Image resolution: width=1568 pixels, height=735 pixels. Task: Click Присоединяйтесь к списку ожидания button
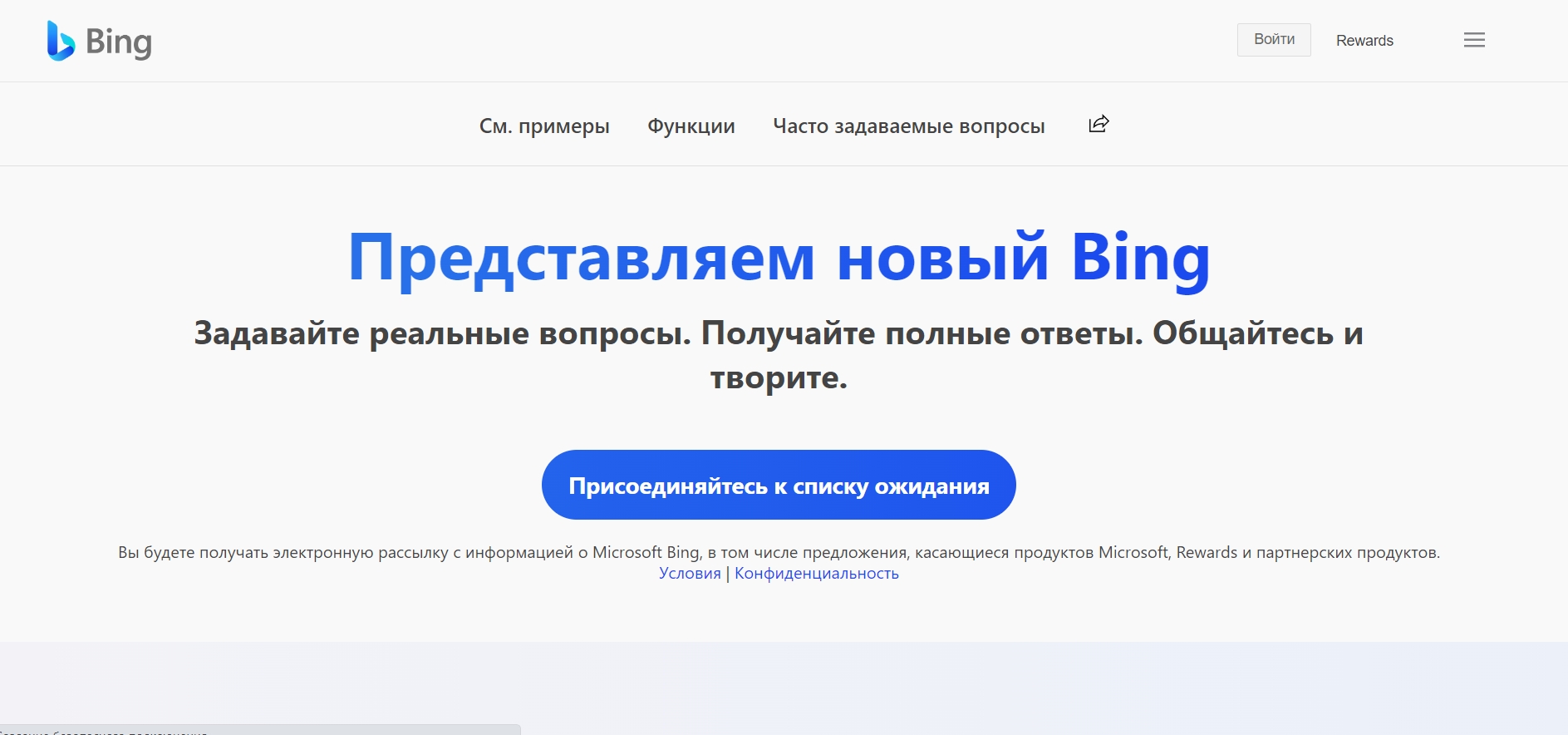779,485
